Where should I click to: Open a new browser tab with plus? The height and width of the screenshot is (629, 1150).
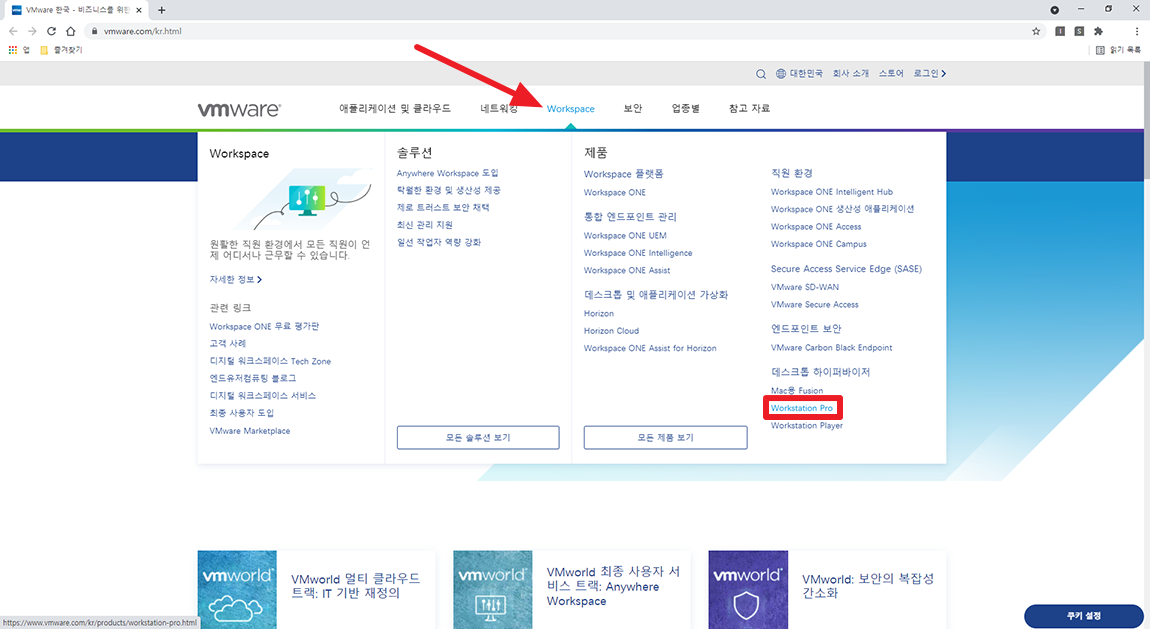tap(161, 10)
